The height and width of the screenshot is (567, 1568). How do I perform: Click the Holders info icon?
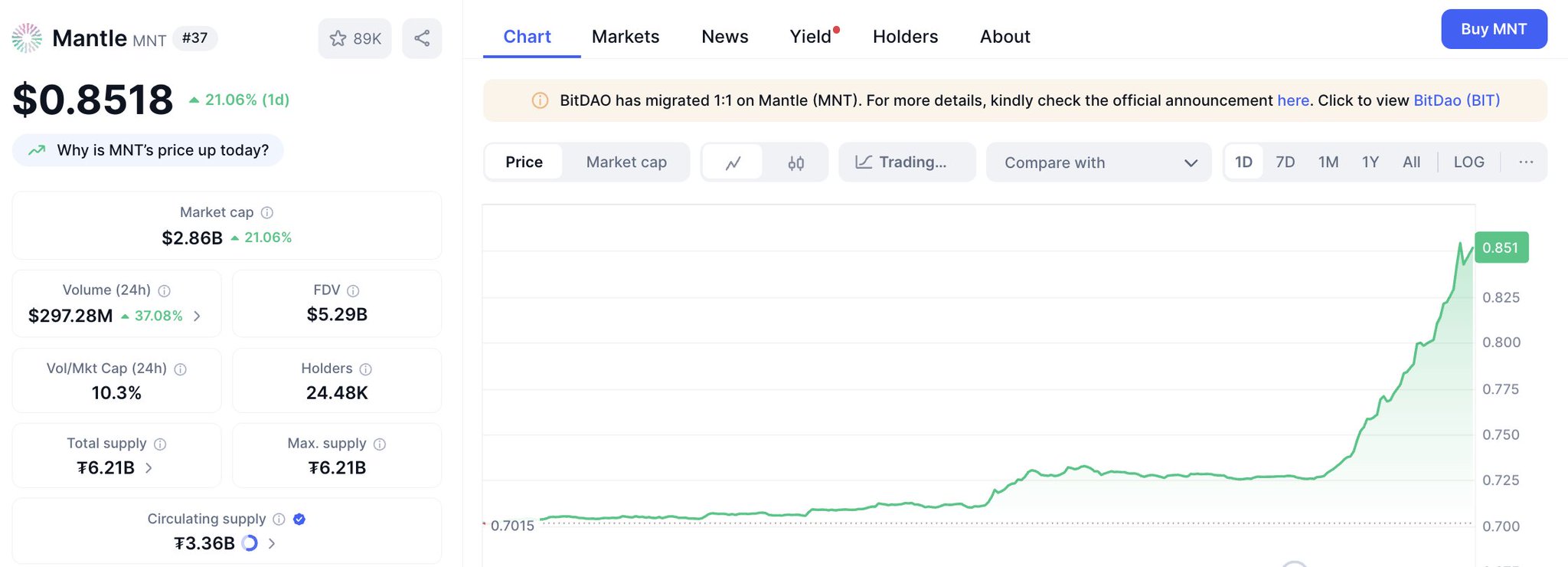(366, 369)
